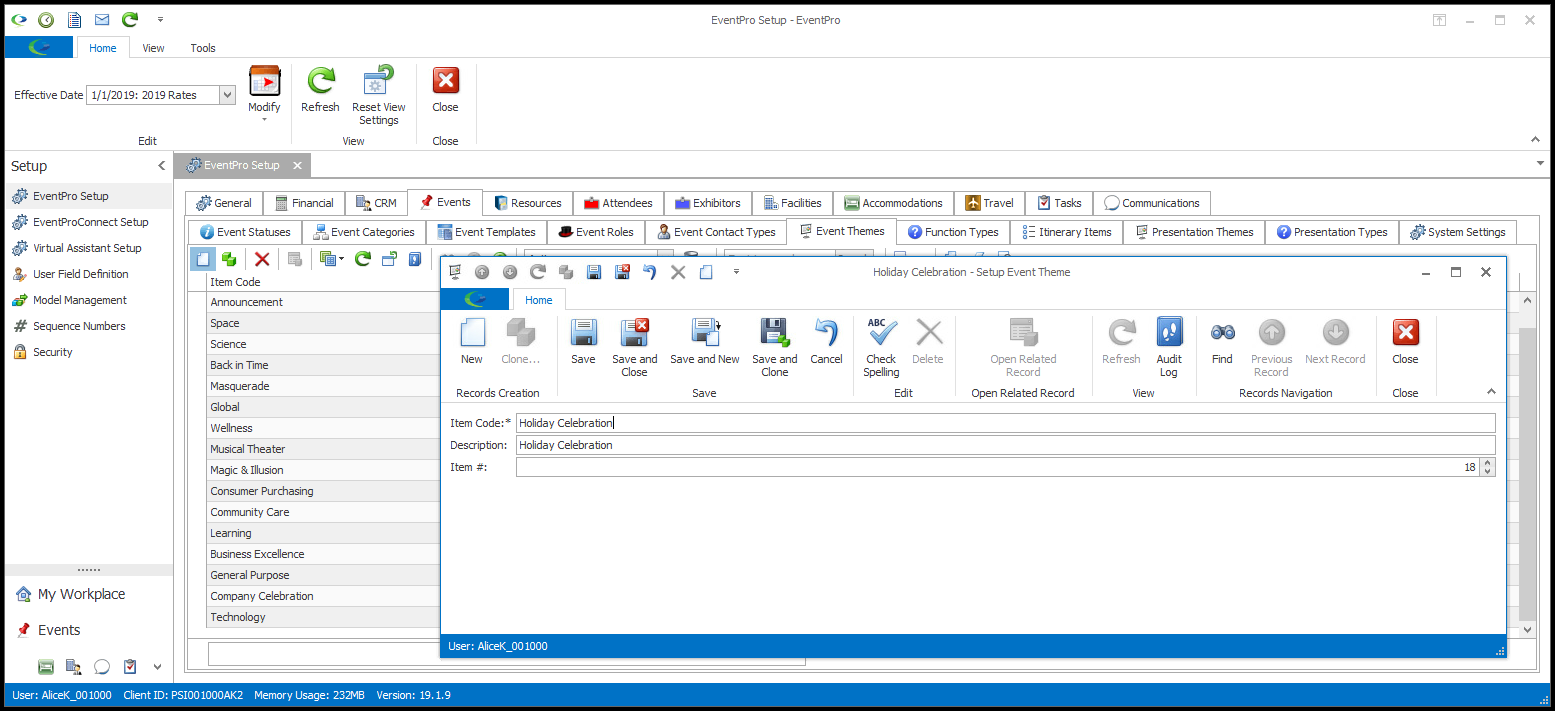Image resolution: width=1555 pixels, height=711 pixels.
Task: Go to the Function Types sub-tab
Action: [x=953, y=232]
